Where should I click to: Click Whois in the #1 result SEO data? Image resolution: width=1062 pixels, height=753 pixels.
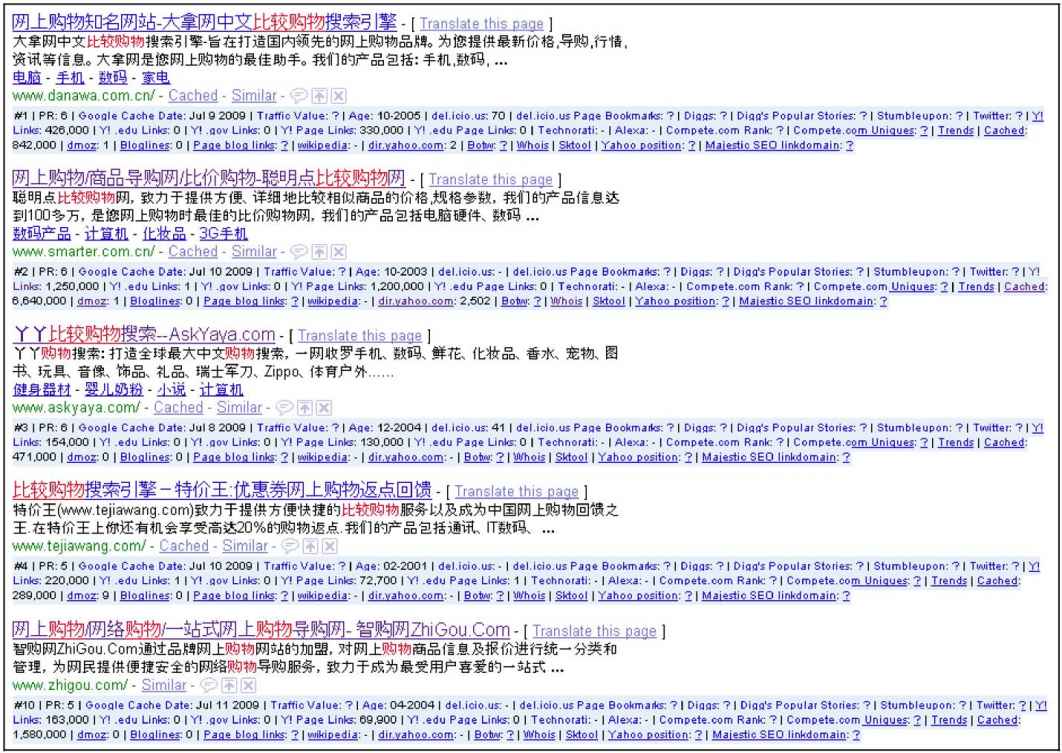click(532, 146)
